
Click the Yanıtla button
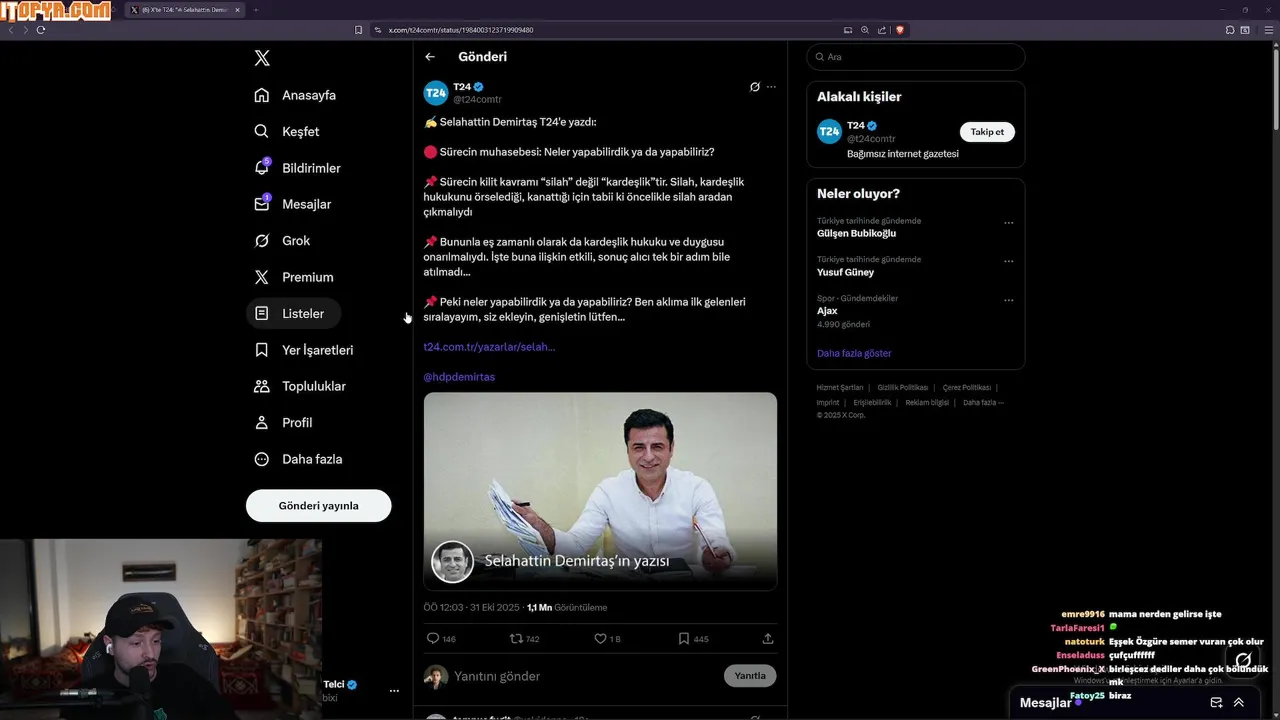coord(750,676)
